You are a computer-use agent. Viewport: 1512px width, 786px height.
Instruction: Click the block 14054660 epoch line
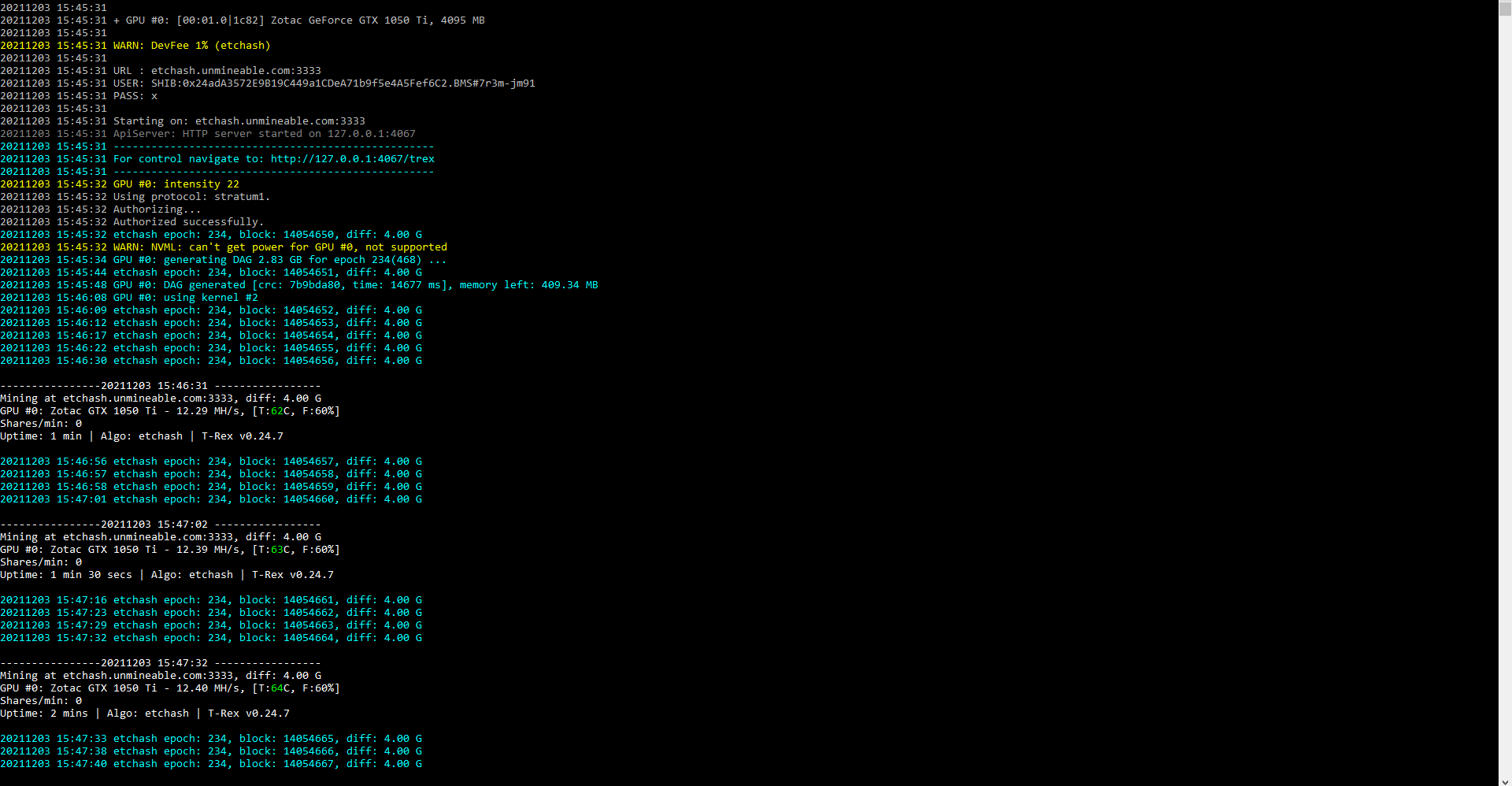tap(211, 499)
